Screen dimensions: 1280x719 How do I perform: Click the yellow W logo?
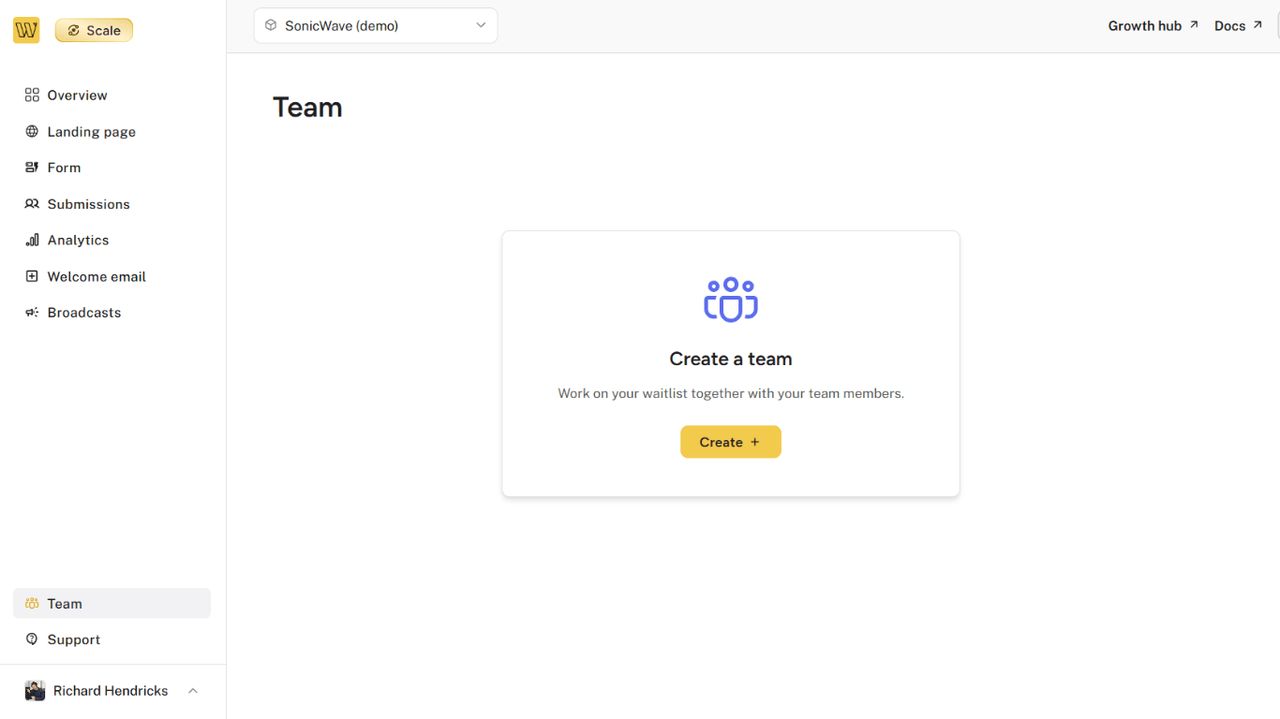pos(26,29)
